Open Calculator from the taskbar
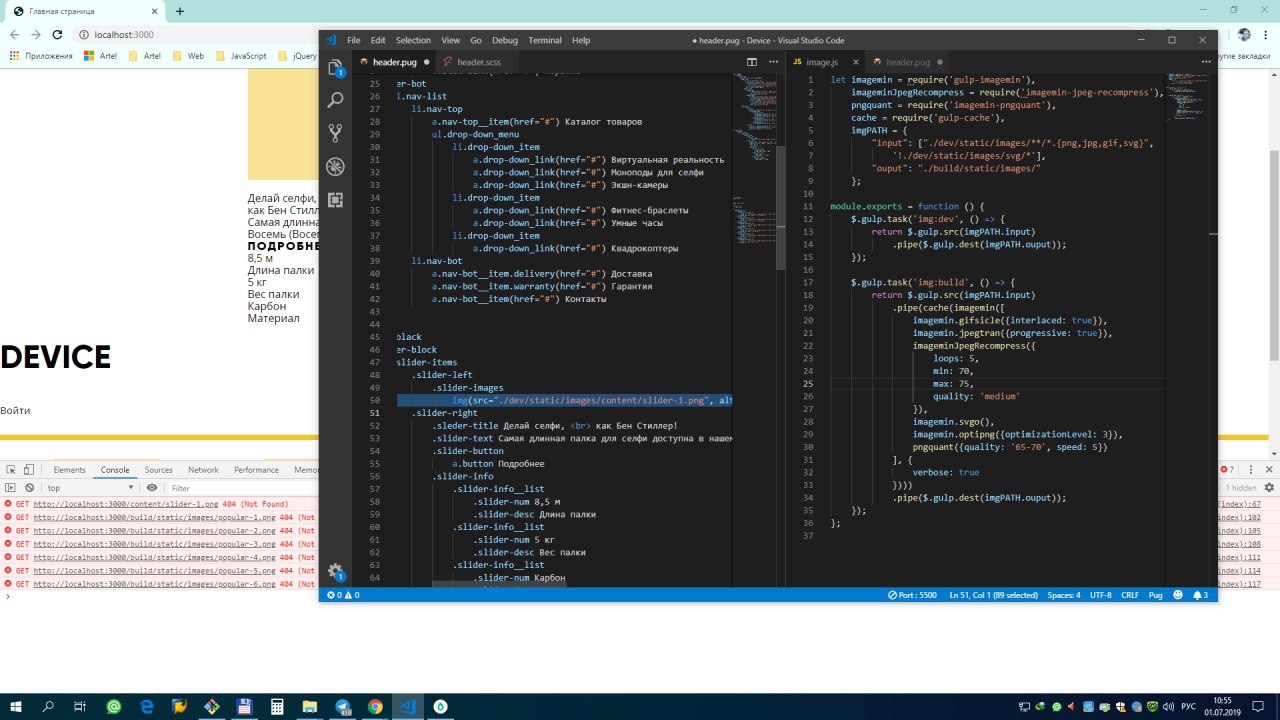Screen dimensions: 1280x720 click(x=277, y=706)
